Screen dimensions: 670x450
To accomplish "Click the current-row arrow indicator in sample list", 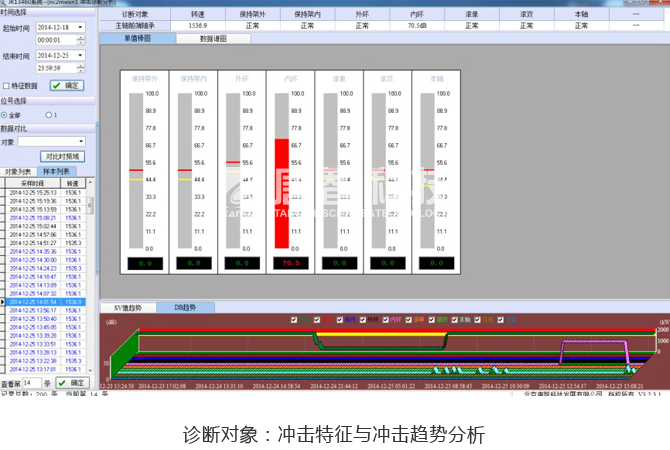I will click(3, 302).
